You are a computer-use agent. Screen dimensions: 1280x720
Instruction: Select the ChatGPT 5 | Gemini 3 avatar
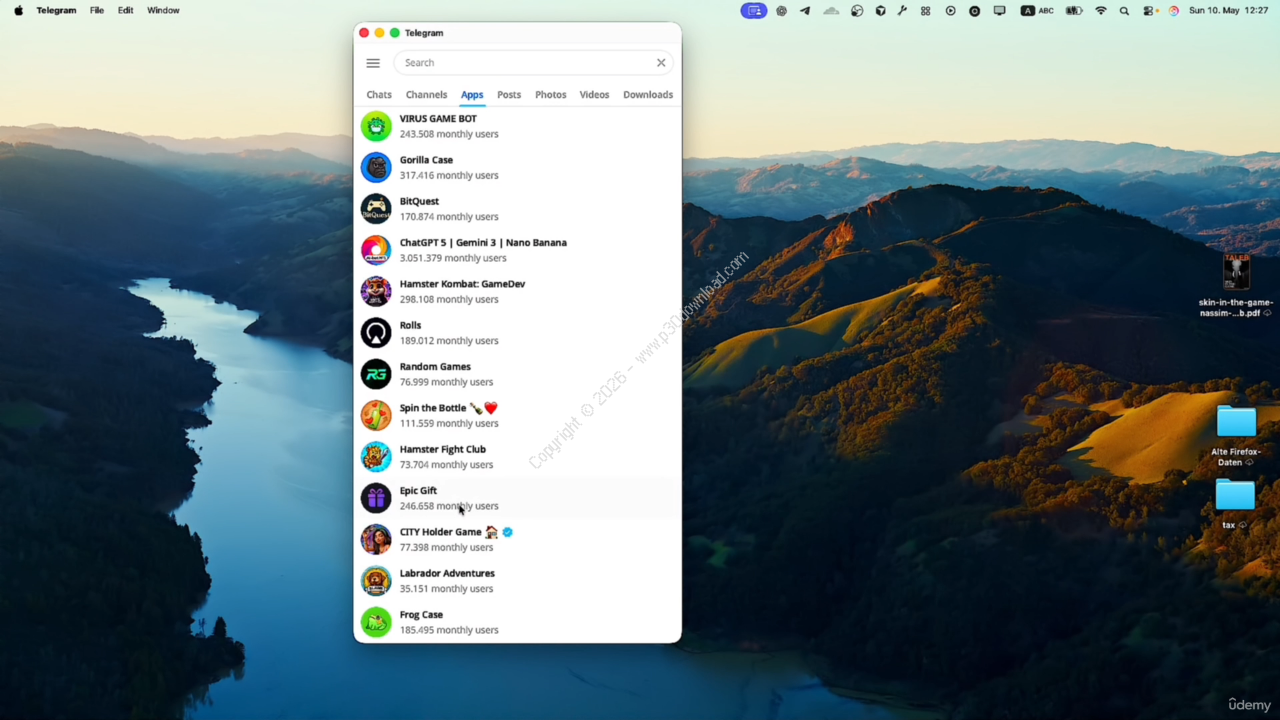pos(376,250)
